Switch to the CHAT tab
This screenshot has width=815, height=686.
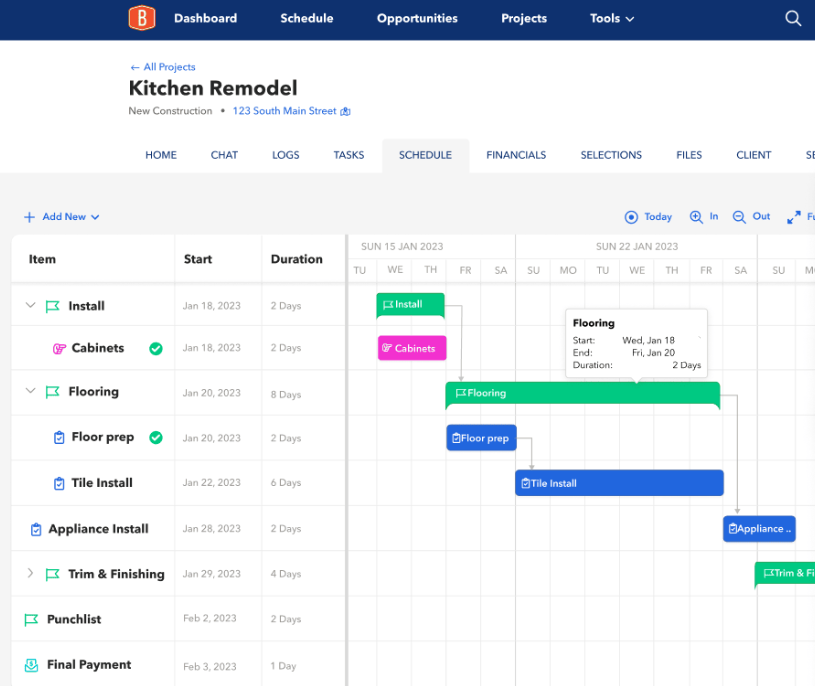224,155
